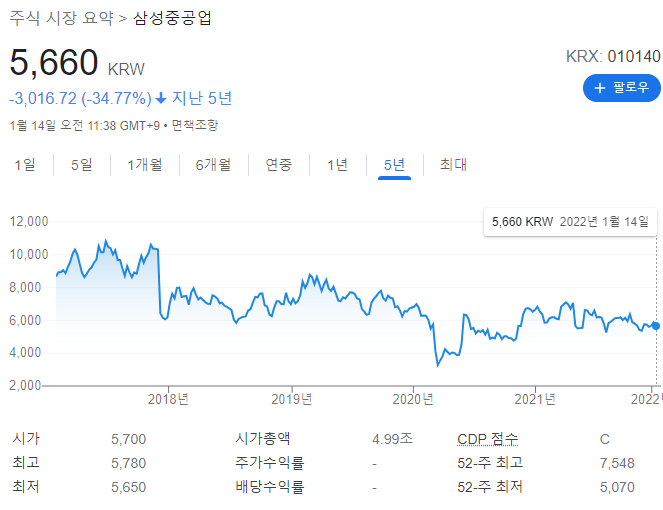Click the CDP score value C
The image size is (663, 510).
605,439
